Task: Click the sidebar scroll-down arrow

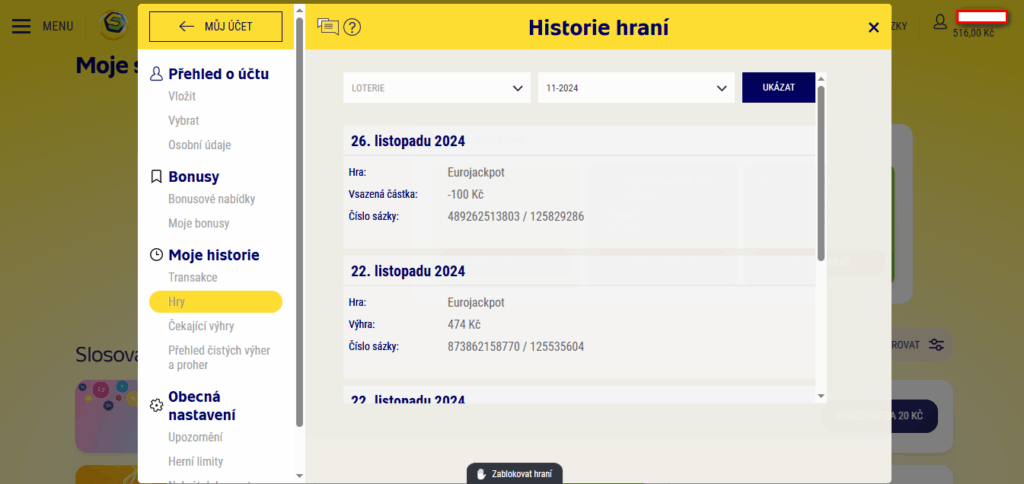Action: 300,476
